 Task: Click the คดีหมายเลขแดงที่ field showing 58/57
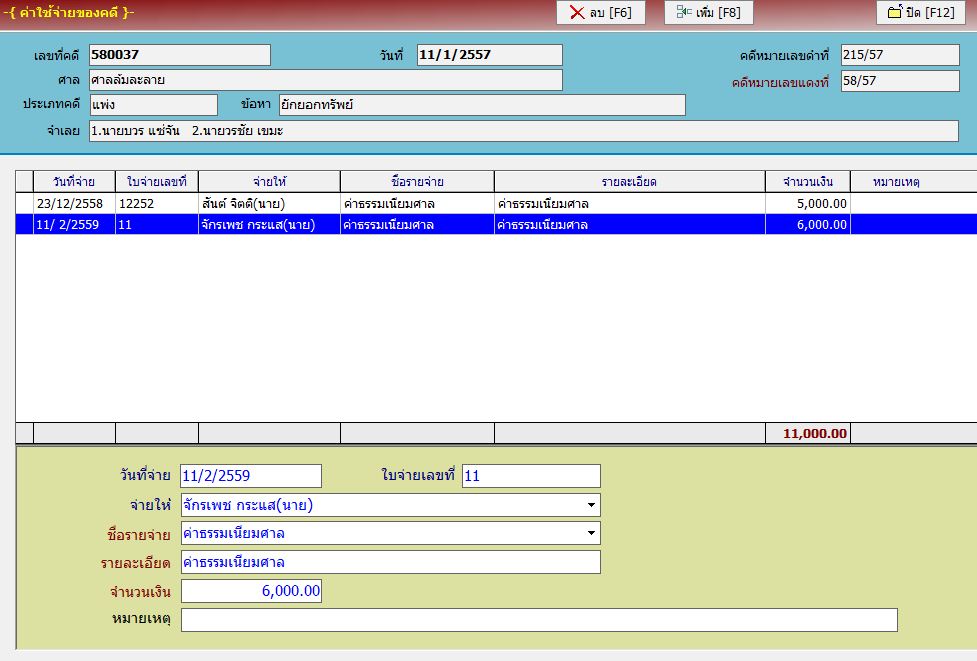900,81
